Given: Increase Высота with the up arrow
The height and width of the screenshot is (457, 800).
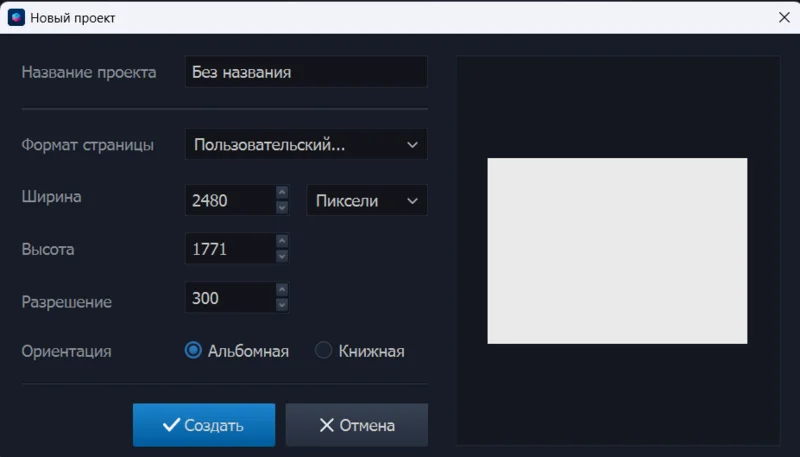Looking at the screenshot, I should (x=282, y=241).
